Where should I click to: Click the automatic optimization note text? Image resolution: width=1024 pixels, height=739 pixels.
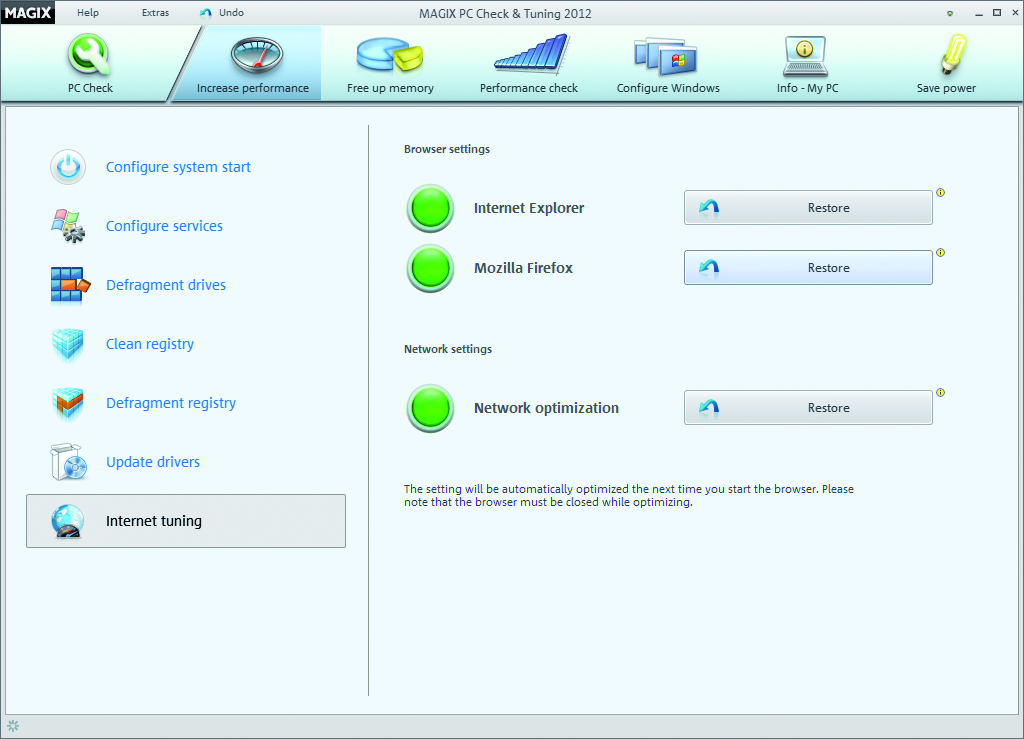628,495
